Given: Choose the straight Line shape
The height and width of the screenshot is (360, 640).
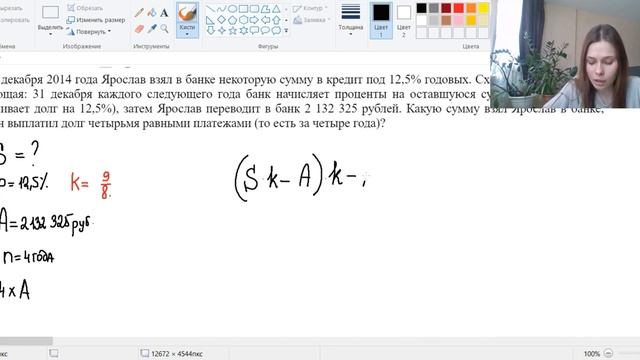Looking at the screenshot, I should [210, 9].
